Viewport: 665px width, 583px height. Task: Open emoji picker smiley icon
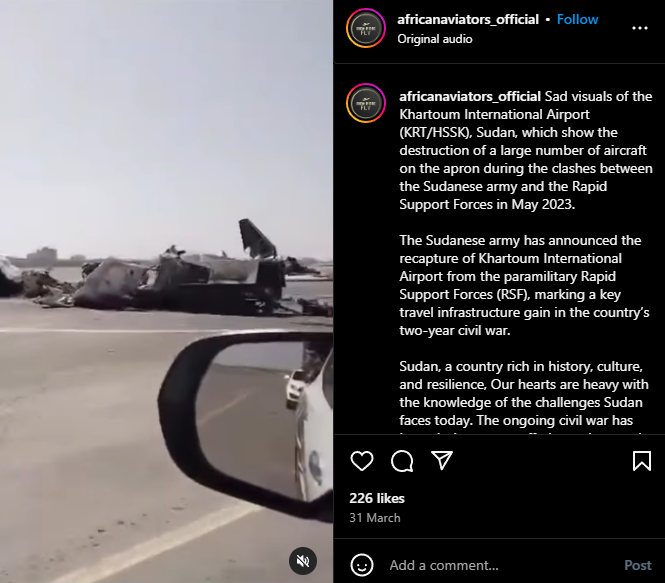tap(362, 565)
